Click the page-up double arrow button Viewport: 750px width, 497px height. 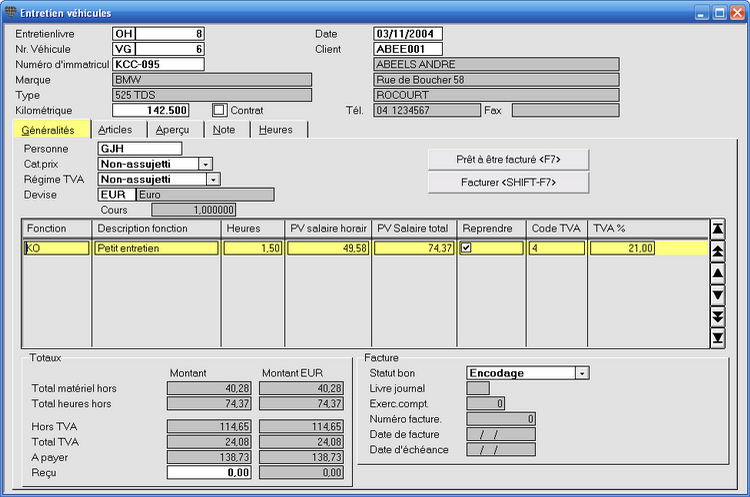pyautogui.click(x=717, y=251)
